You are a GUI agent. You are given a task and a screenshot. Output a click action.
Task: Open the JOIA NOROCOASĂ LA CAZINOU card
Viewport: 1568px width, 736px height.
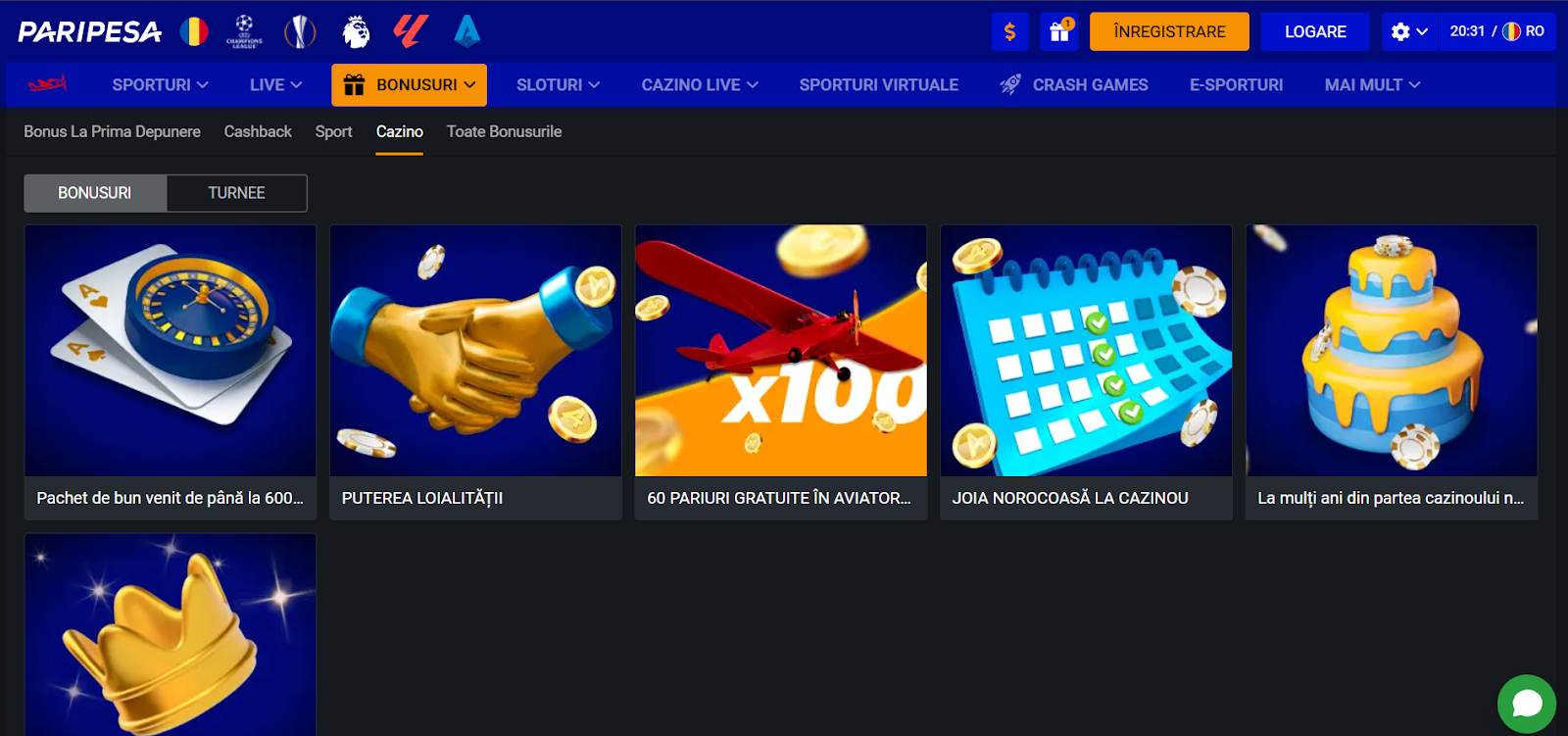pyautogui.click(x=1086, y=372)
